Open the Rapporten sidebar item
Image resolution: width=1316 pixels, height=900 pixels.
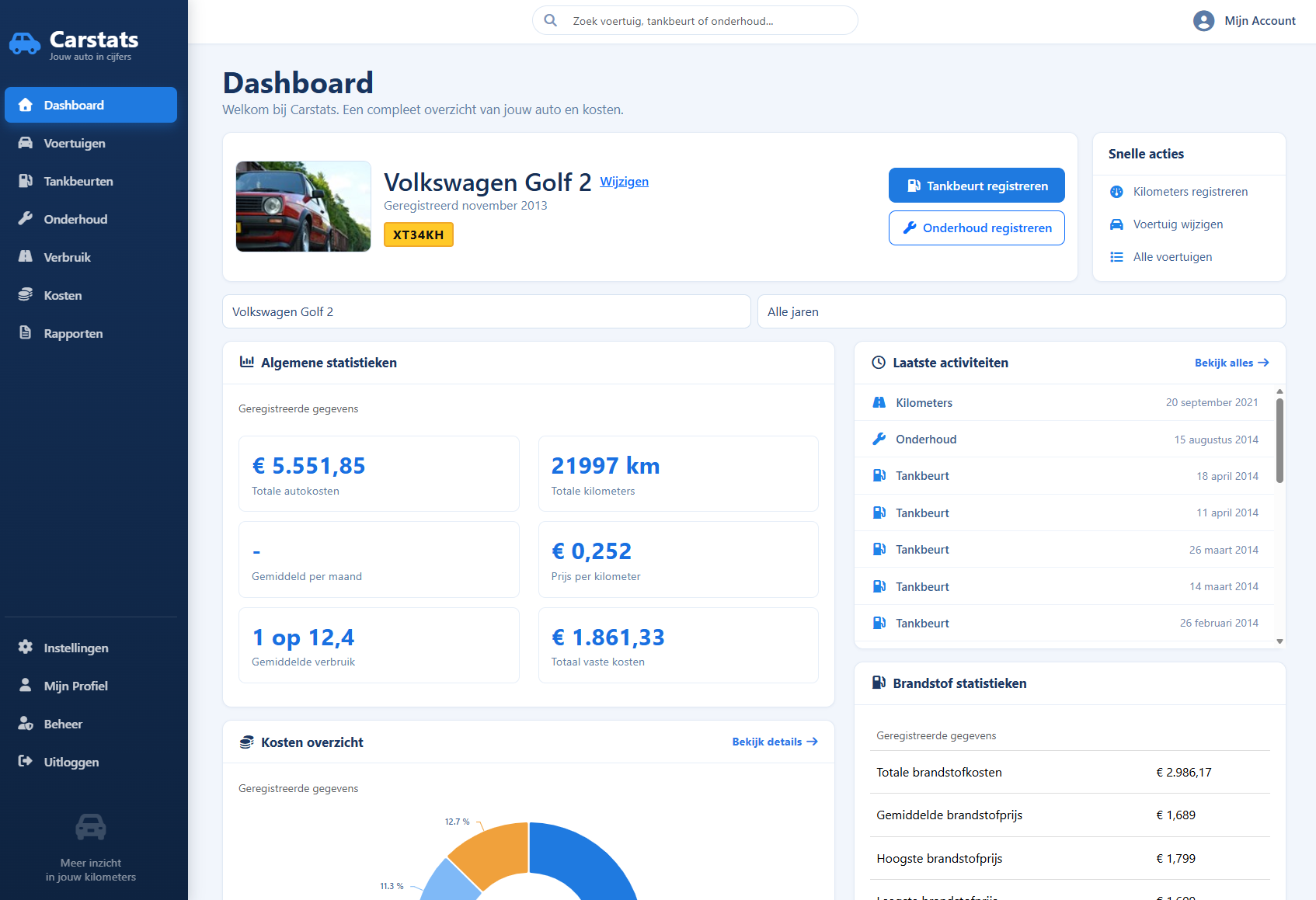[91, 333]
